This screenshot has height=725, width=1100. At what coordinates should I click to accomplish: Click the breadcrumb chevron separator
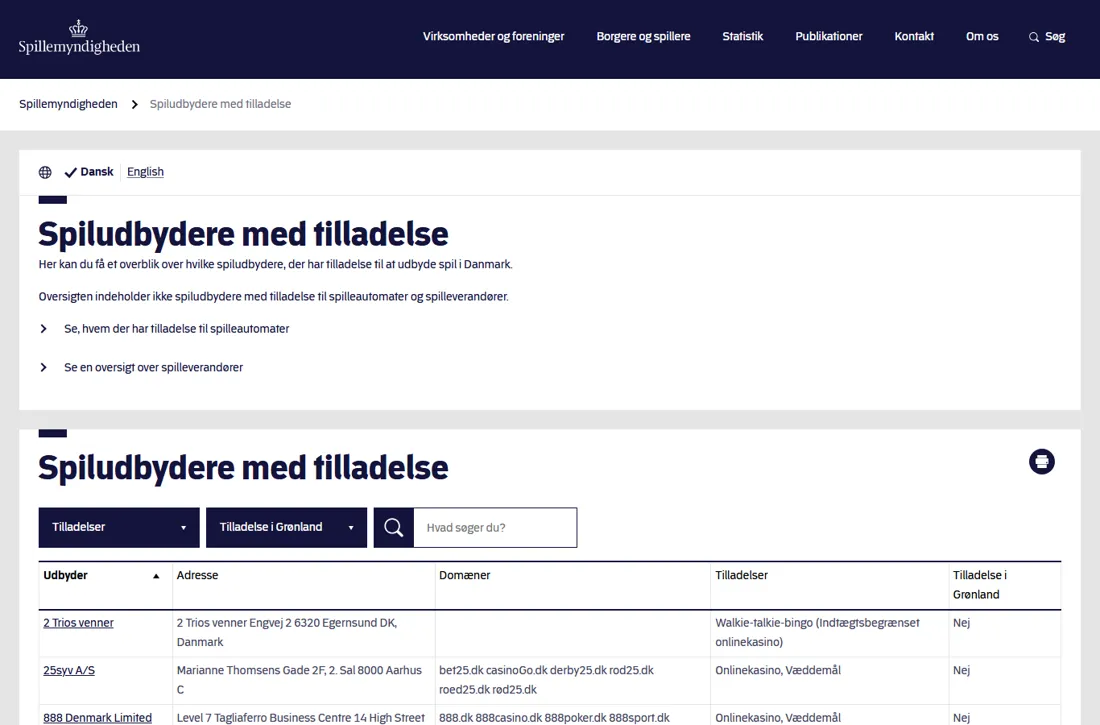point(134,105)
